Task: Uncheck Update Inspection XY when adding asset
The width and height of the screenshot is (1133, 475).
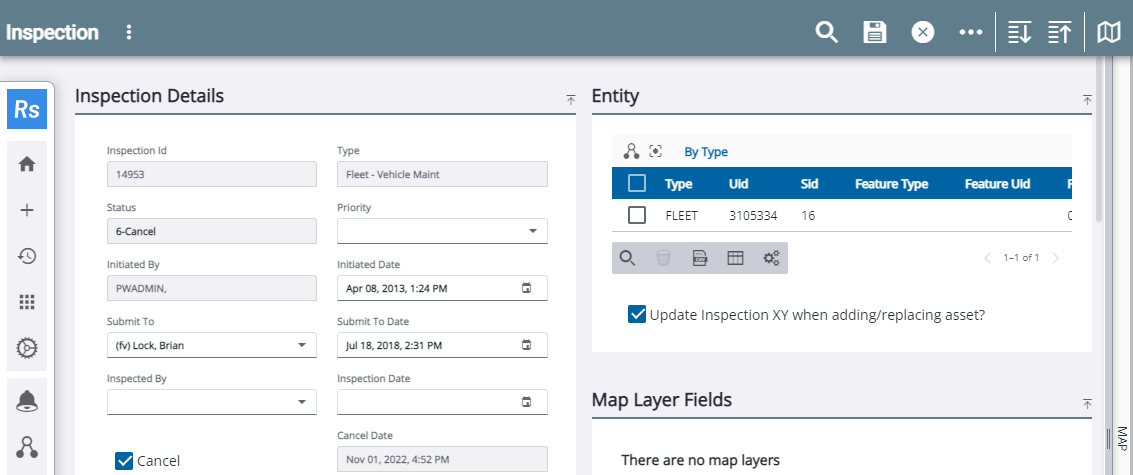Action: (x=637, y=314)
